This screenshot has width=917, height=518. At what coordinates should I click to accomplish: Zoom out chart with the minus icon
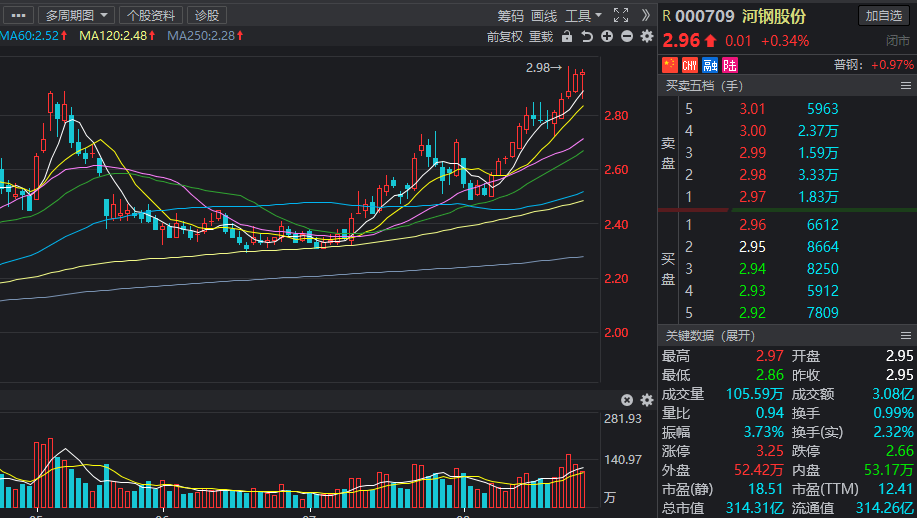(x=627, y=37)
